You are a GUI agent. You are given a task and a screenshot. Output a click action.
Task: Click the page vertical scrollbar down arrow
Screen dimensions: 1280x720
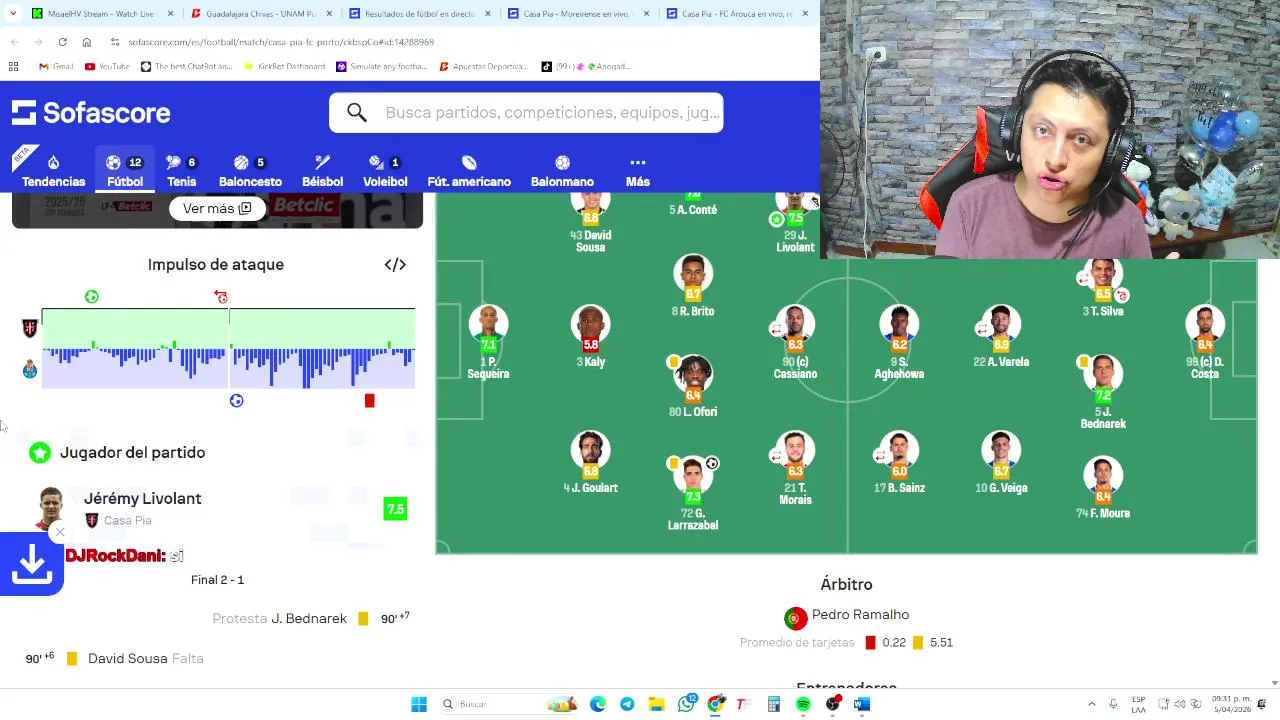1274,683
